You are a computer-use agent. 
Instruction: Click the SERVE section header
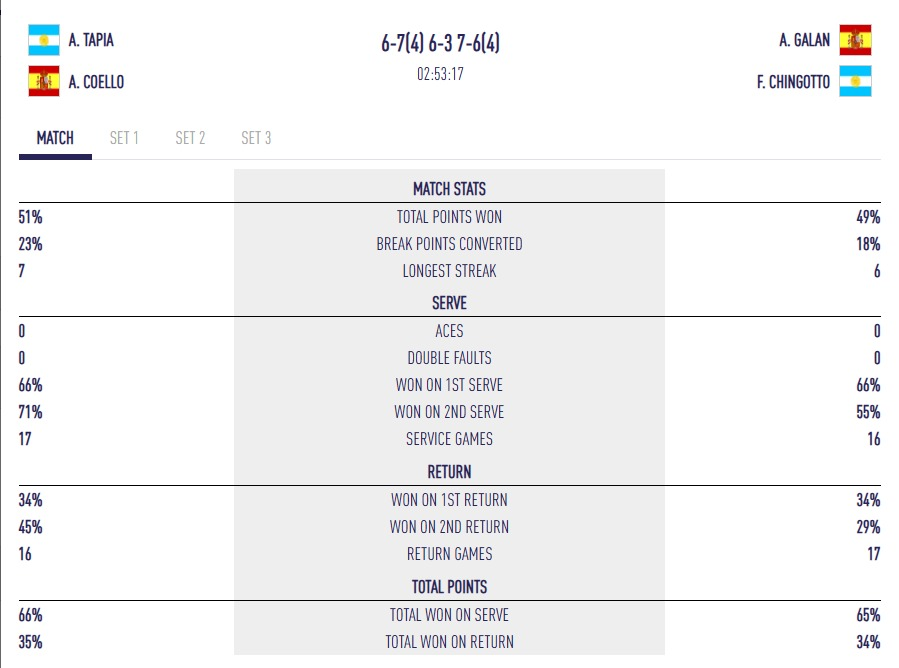click(x=449, y=303)
